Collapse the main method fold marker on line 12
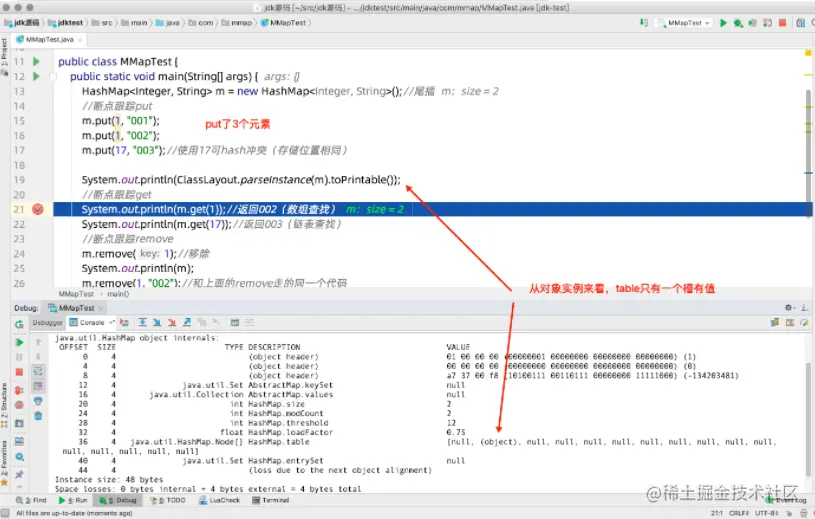Image resolution: width=815 pixels, height=519 pixels. coord(53,76)
